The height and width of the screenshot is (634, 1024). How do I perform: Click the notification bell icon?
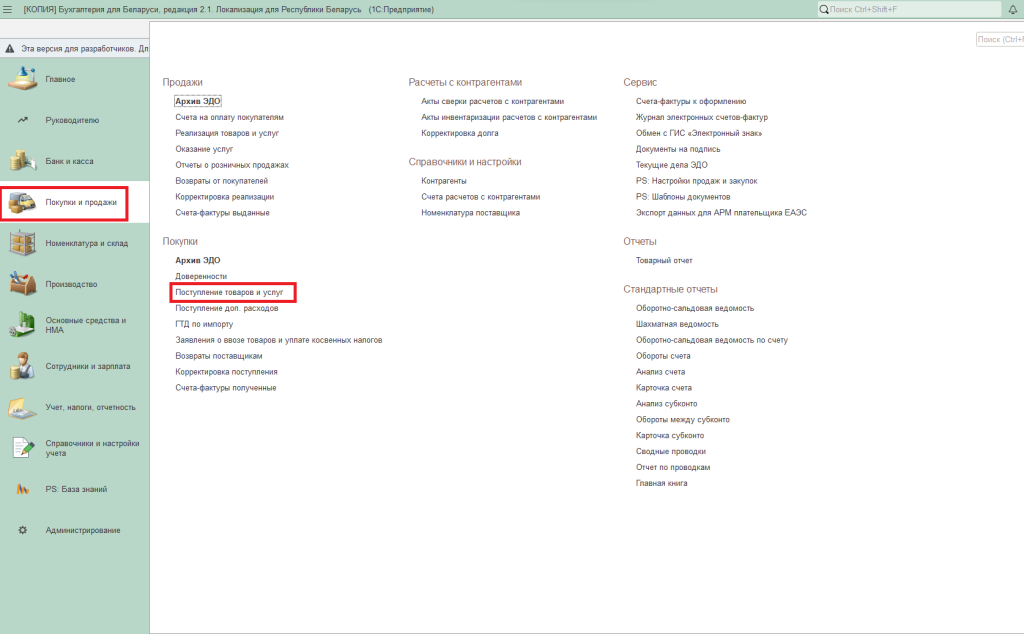pos(1012,9)
